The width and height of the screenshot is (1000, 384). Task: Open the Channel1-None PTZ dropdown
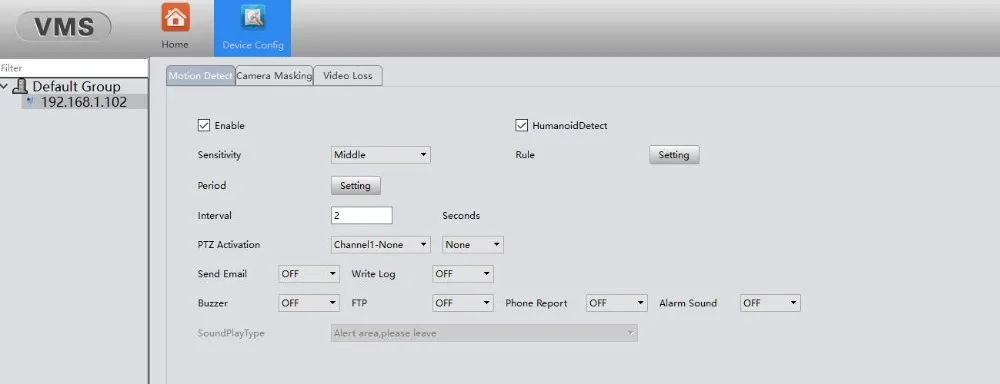pos(381,244)
